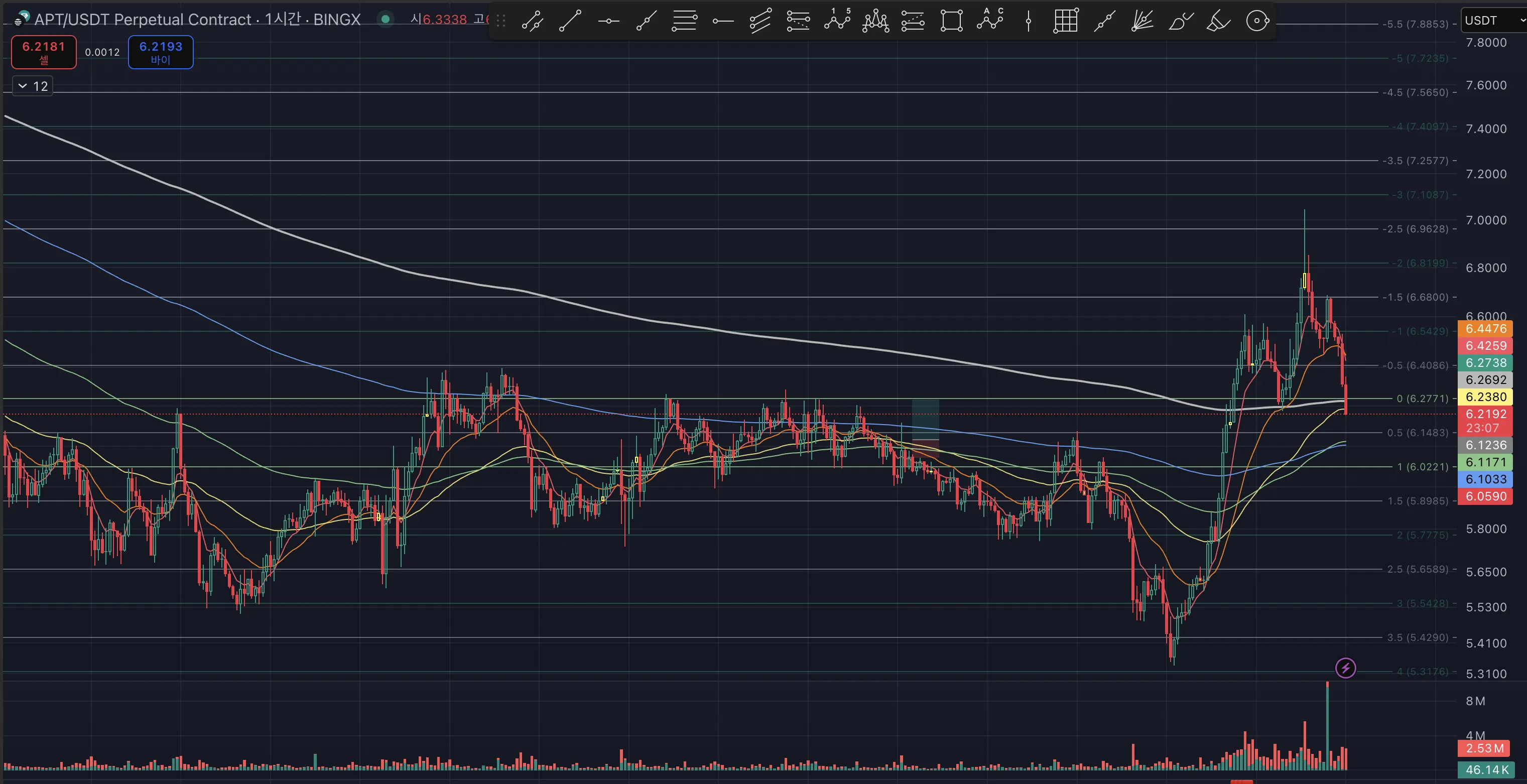Select the horizontal line tool
Viewport: 1527px width, 784px height.
[608, 22]
